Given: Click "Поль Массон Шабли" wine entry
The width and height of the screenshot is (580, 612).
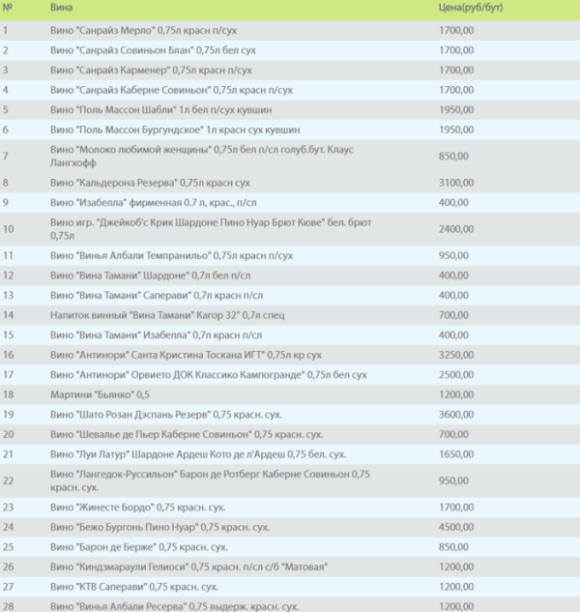Looking at the screenshot, I should (161, 110).
